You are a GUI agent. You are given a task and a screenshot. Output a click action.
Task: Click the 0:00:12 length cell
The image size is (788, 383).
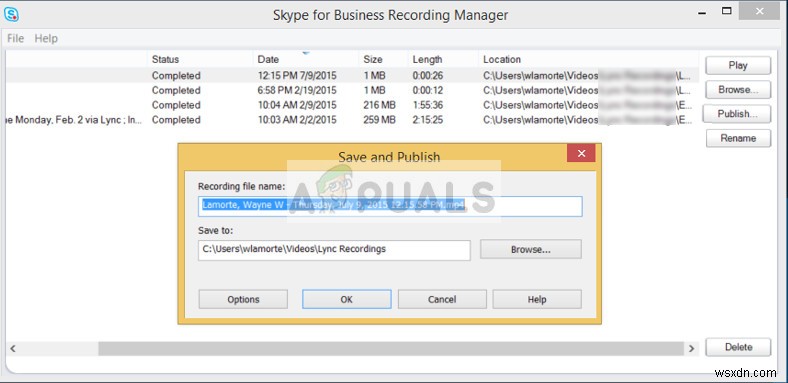coord(428,90)
